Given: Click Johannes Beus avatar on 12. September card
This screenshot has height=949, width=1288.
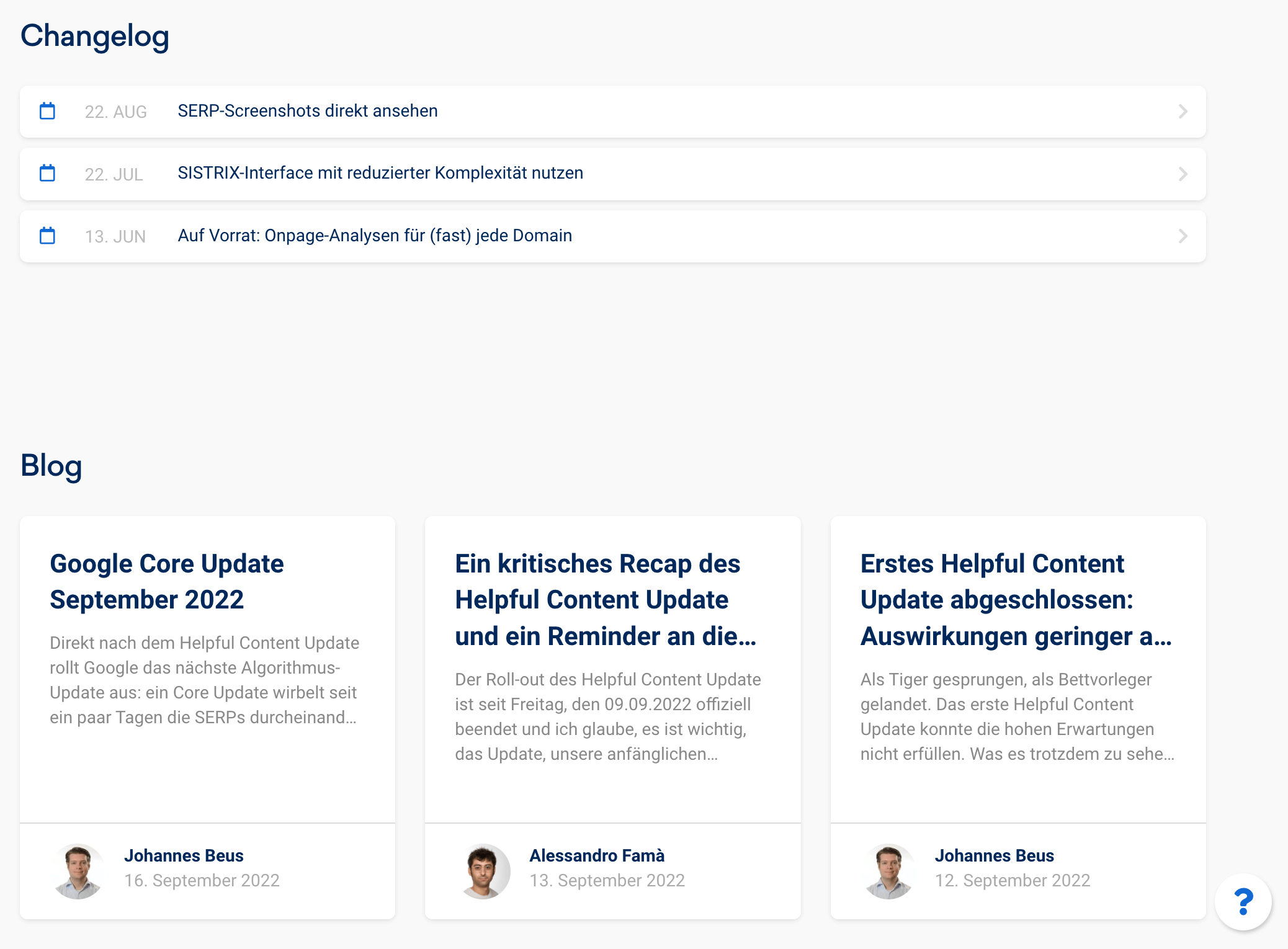Looking at the screenshot, I should 888,871.
